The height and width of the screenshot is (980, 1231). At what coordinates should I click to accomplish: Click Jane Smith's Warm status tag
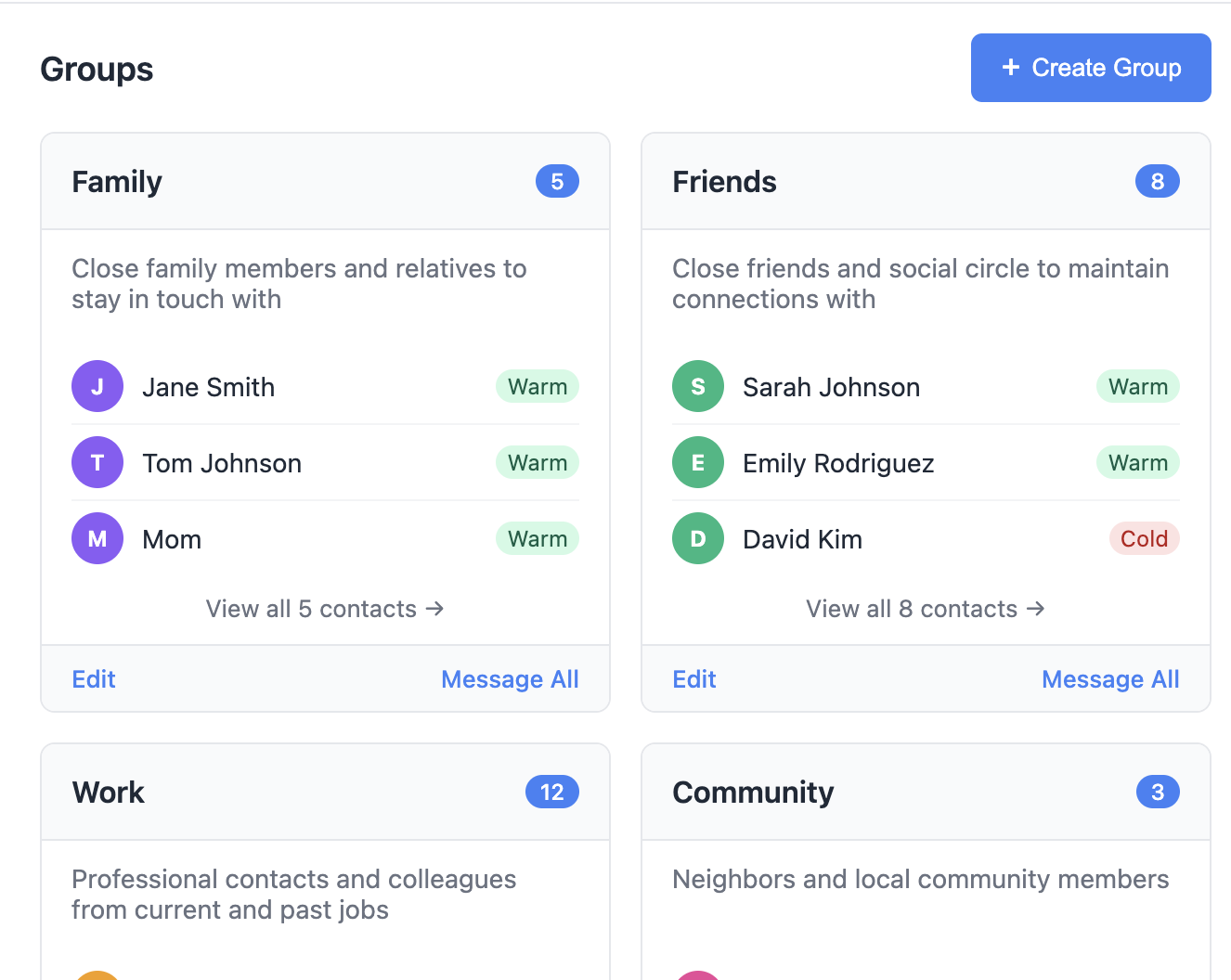[538, 386]
